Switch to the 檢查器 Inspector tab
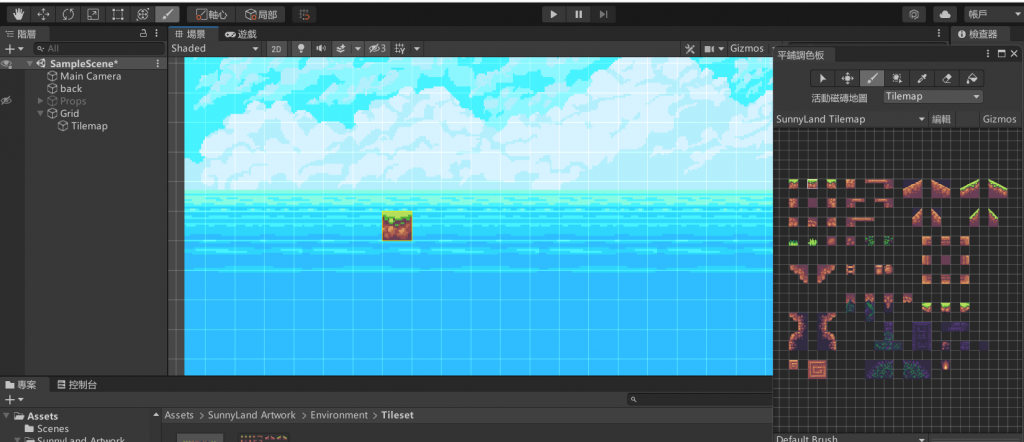This screenshot has height=442, width=1024. coord(978,34)
